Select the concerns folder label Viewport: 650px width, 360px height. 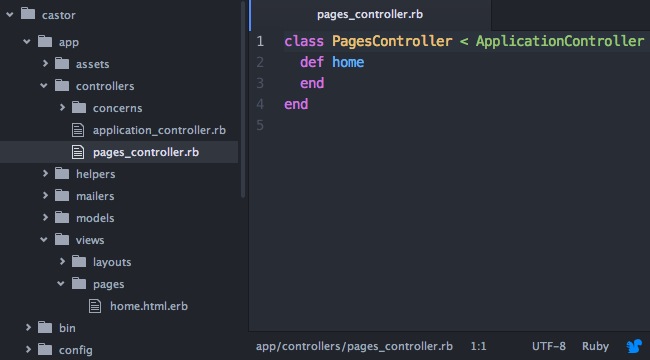117,108
